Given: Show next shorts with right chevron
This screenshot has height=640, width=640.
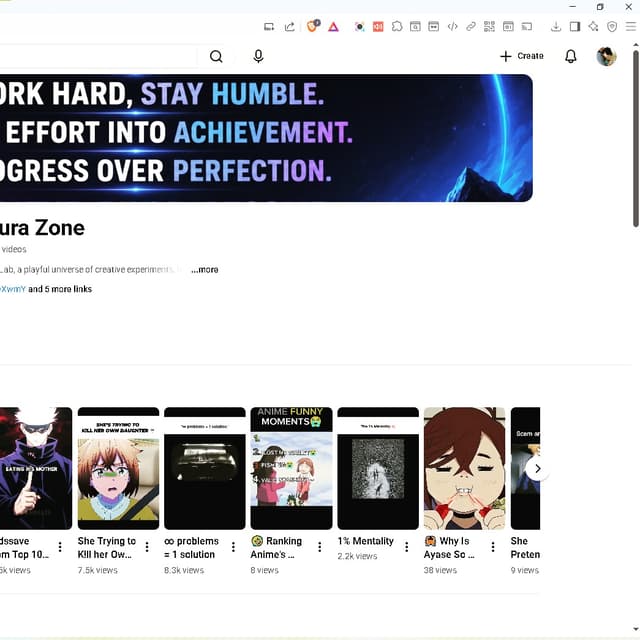Looking at the screenshot, I should [537, 469].
